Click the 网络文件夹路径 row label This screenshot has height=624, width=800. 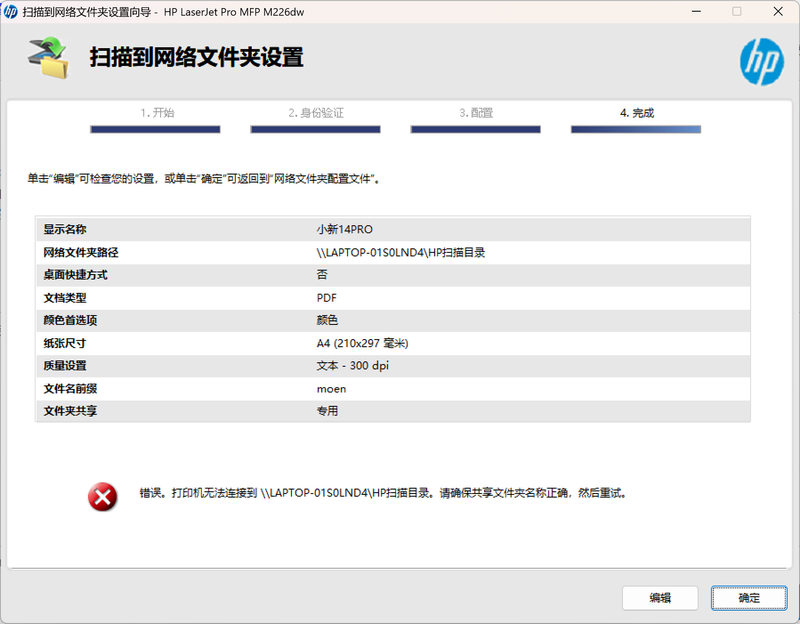[x=81, y=253]
